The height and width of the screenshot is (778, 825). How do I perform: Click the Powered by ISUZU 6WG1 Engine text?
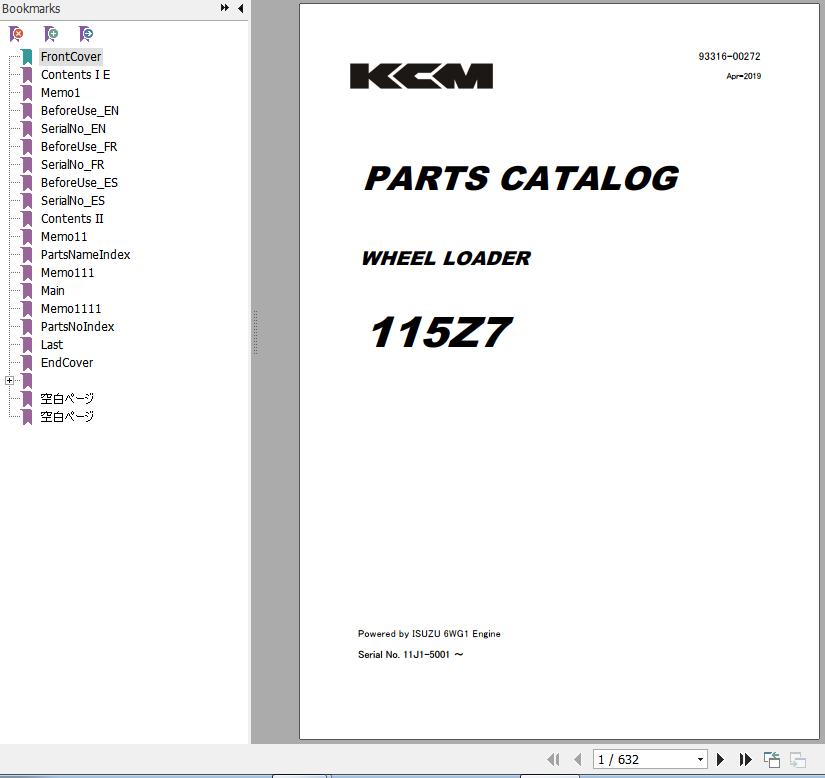(429, 634)
